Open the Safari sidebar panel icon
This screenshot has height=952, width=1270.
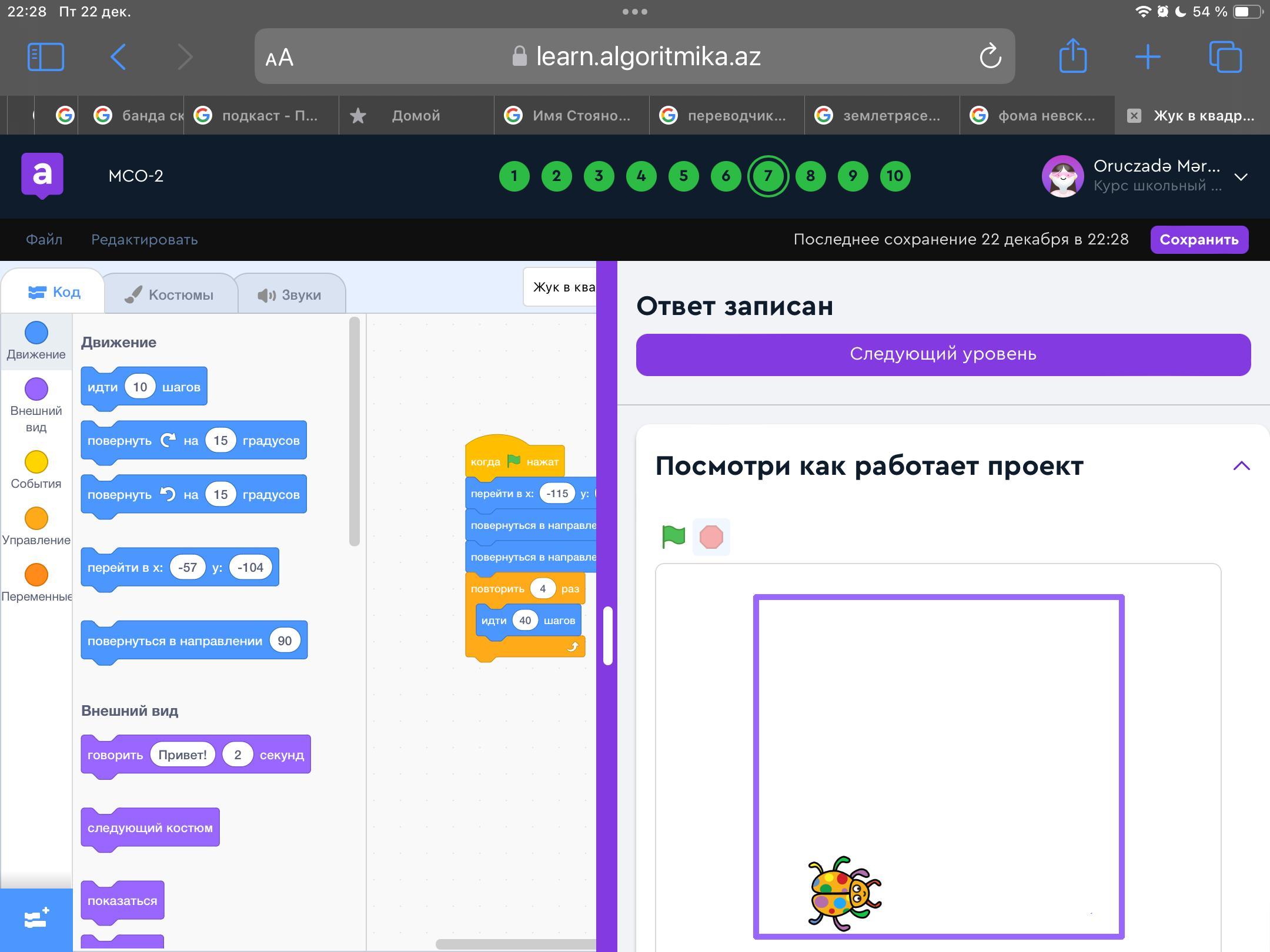tap(46, 57)
